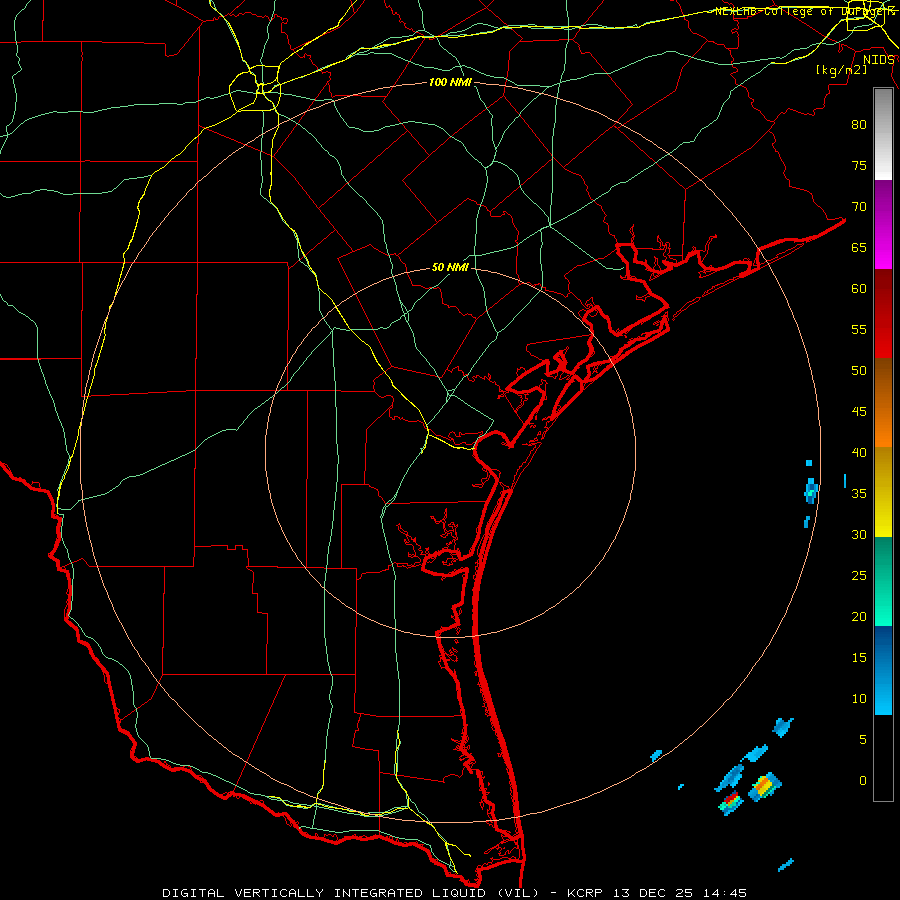Viewport: 900px width, 900px height.
Task: Click the radar echo with yellow-orange core
Action: point(765,787)
